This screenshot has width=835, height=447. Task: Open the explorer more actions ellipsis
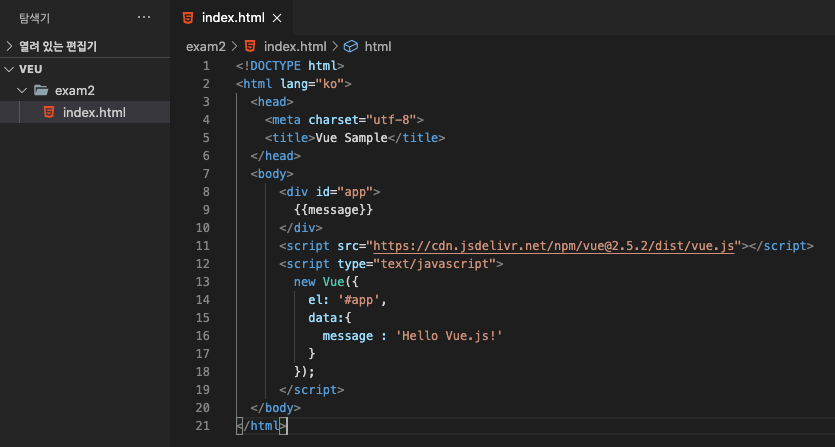pyautogui.click(x=144, y=18)
